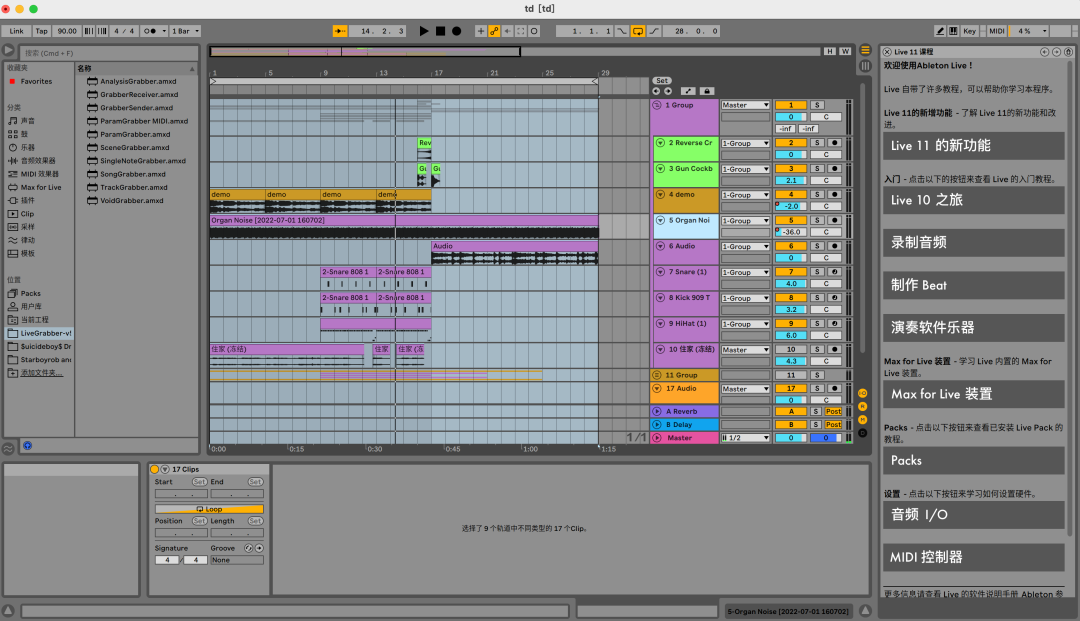Click the Arrangement Record button

[456, 31]
